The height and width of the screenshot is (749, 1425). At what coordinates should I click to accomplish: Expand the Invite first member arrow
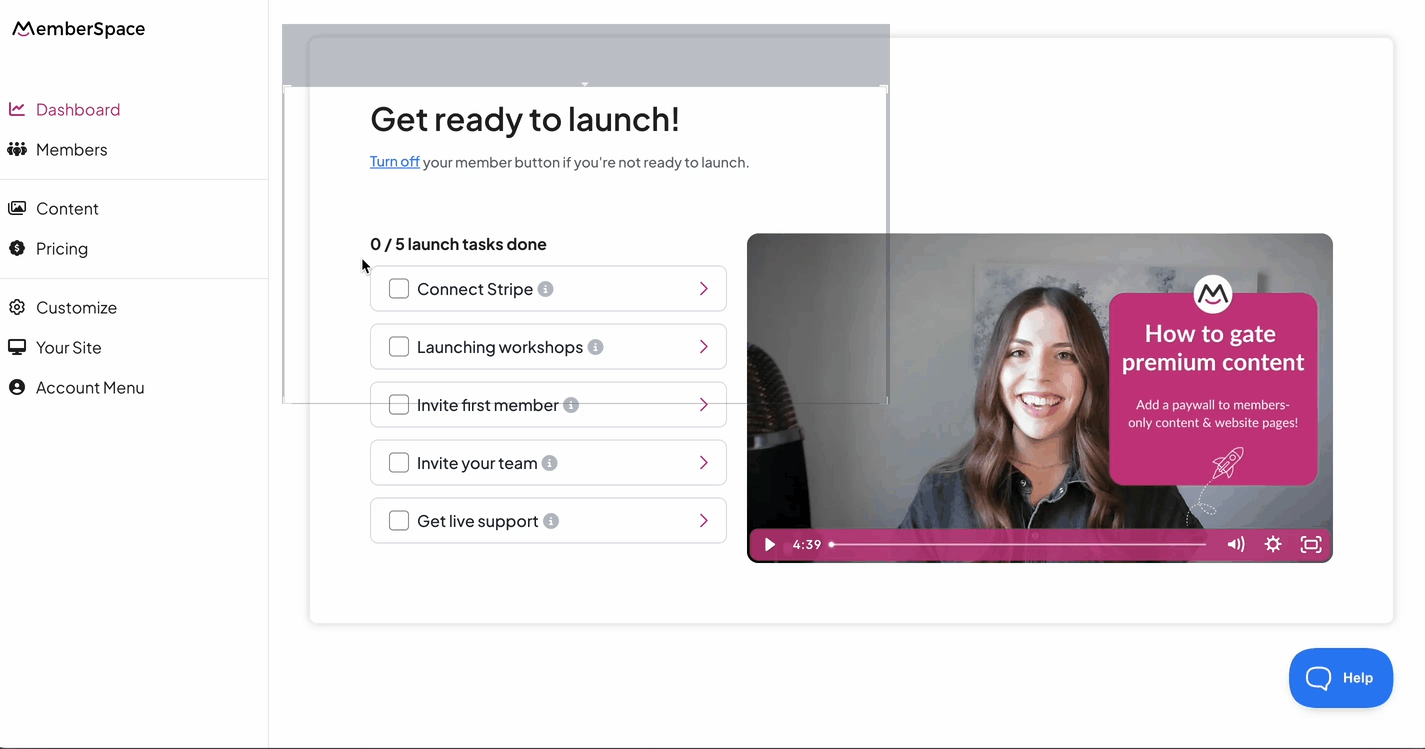click(704, 405)
